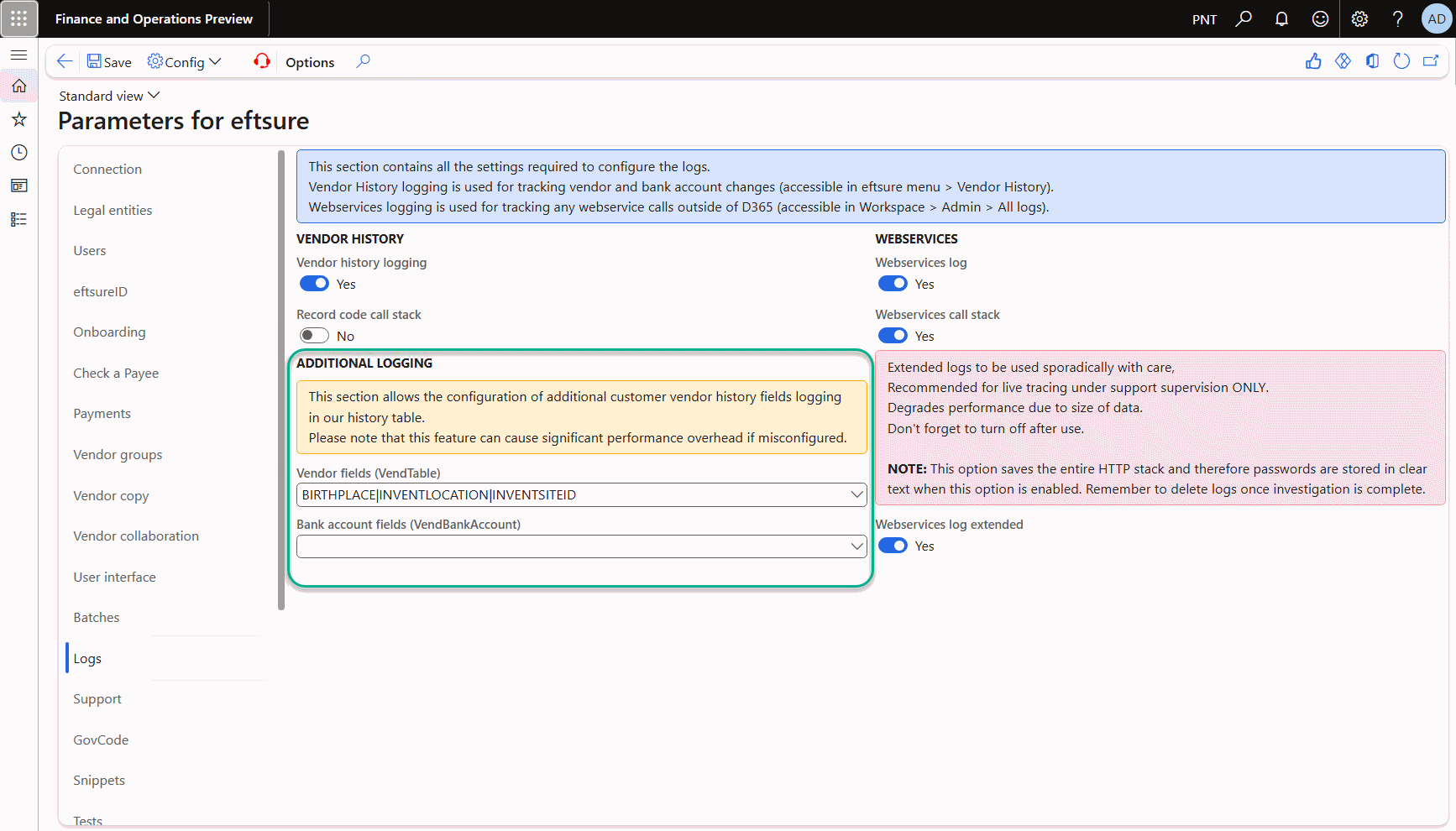Go back with the arrow icon
Screen dimensions: 1456x831
coord(65,61)
